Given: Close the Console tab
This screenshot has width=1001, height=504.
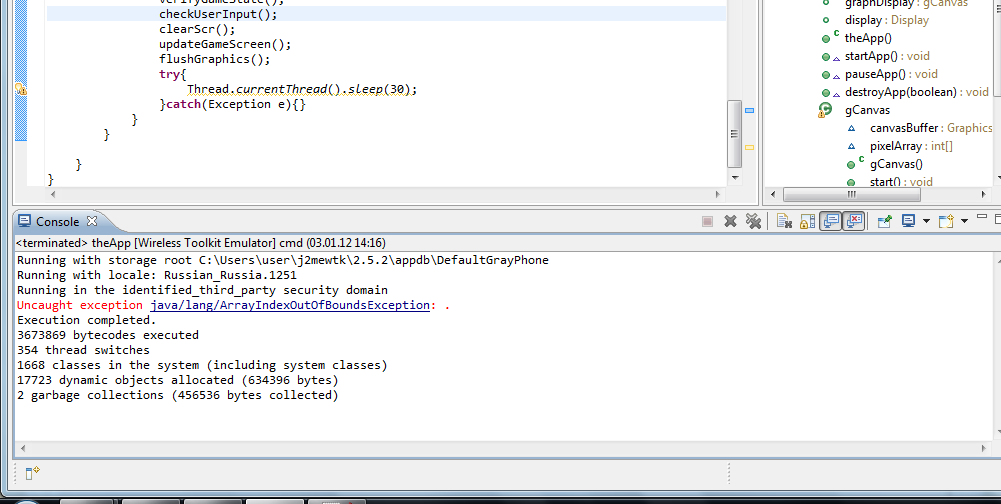Looking at the screenshot, I should tap(91, 221).
